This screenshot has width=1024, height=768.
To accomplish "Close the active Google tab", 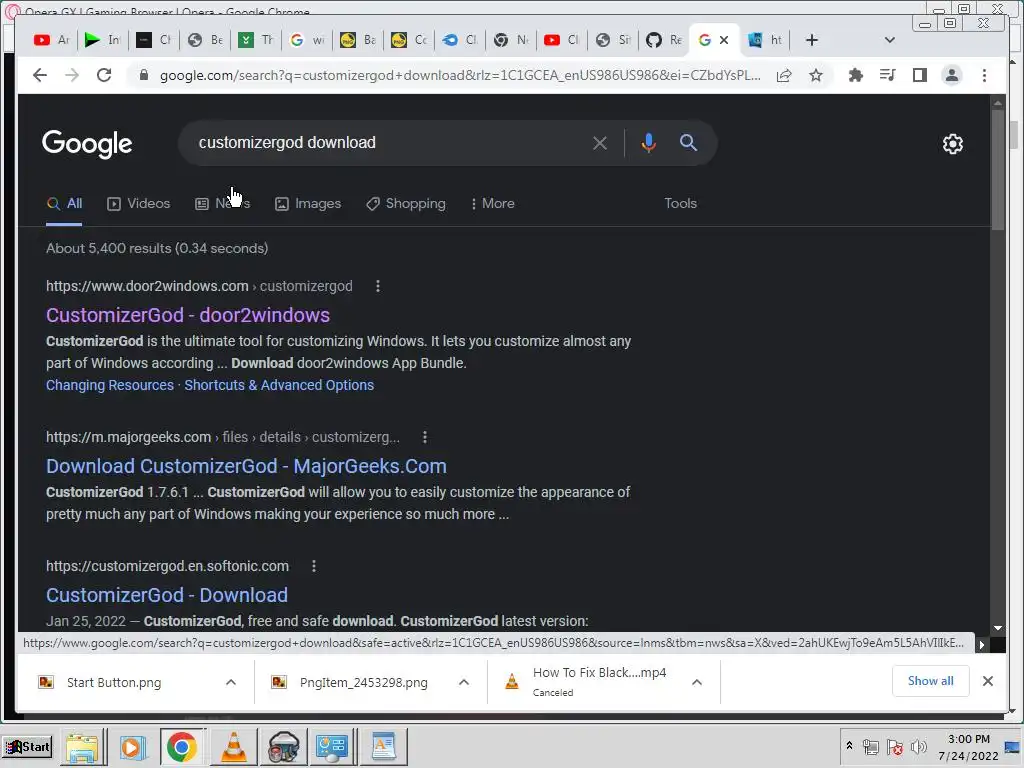I will [x=724, y=40].
